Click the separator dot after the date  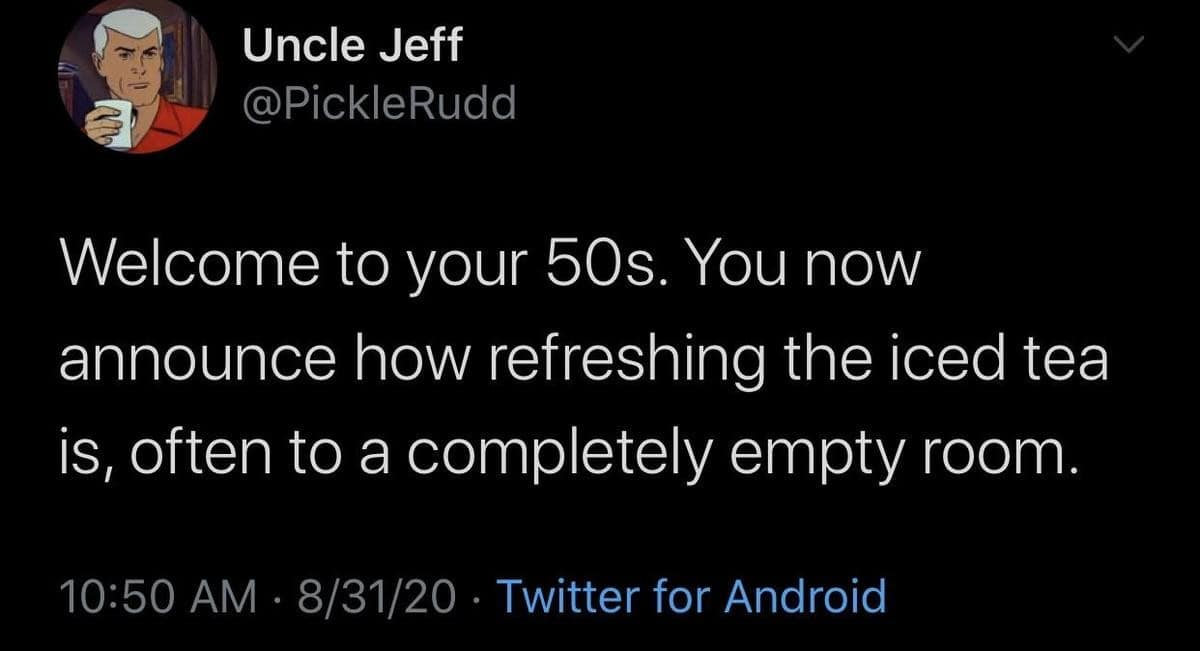[475, 595]
